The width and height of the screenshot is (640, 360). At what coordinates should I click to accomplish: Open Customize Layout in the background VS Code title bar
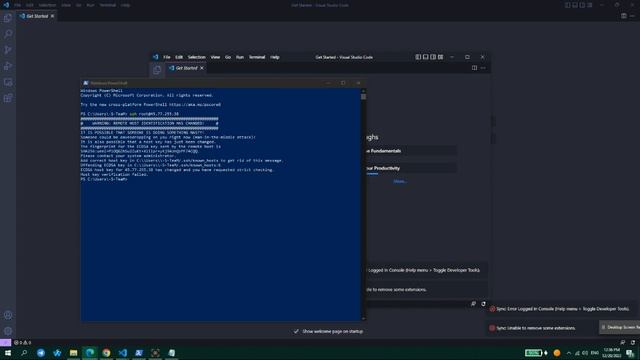coord(589,5)
